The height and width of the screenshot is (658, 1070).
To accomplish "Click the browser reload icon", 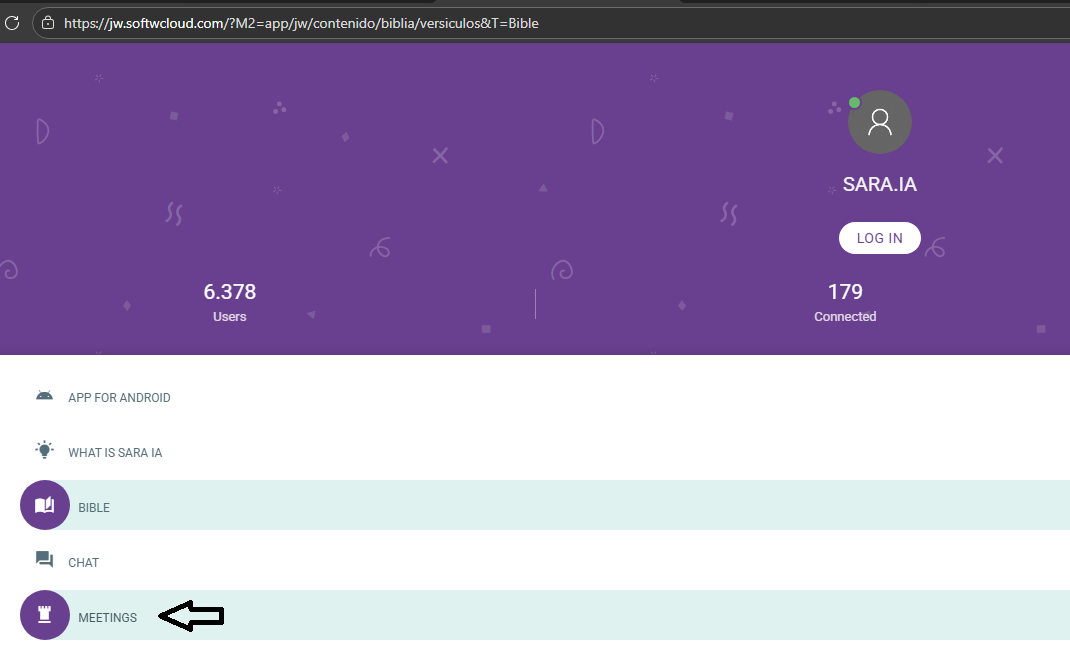I will [x=12, y=22].
